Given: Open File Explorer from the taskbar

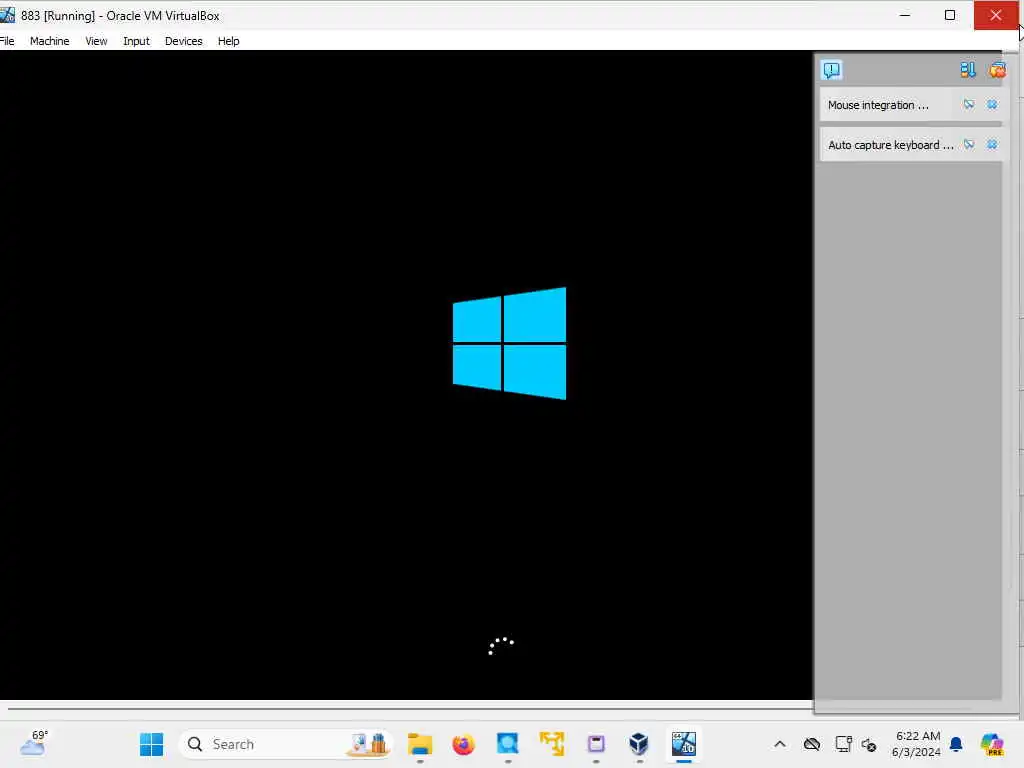Looking at the screenshot, I should [420, 744].
